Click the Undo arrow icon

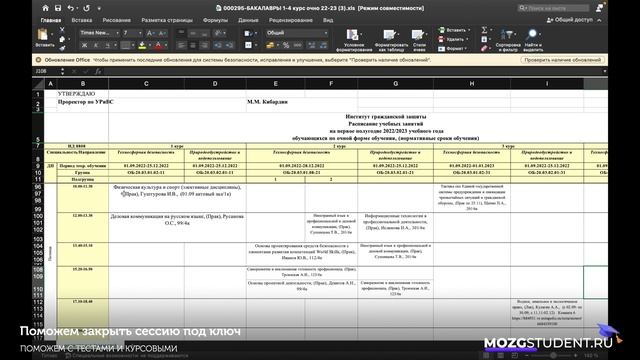point(71,8)
